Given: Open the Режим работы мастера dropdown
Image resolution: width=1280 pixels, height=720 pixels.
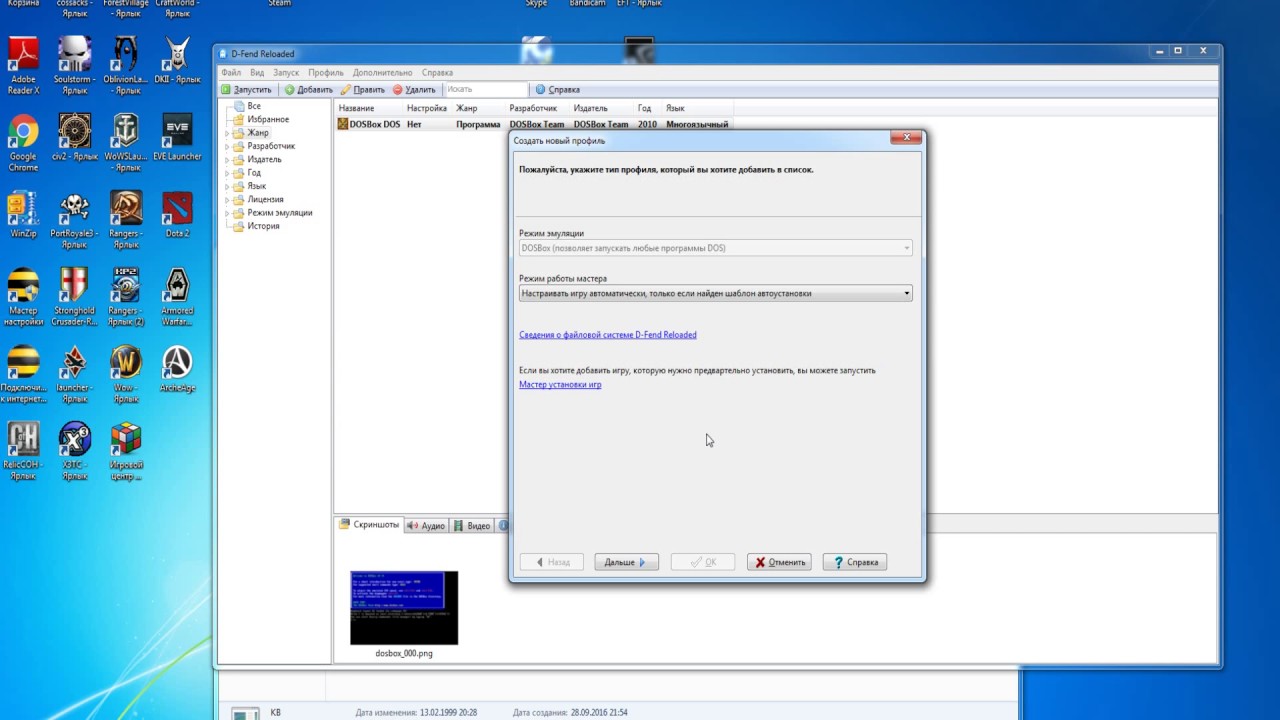Looking at the screenshot, I should click(x=715, y=294).
